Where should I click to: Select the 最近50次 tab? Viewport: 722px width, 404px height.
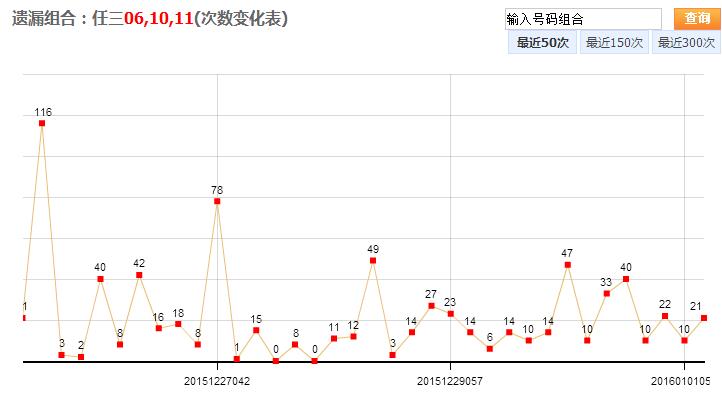(542, 42)
